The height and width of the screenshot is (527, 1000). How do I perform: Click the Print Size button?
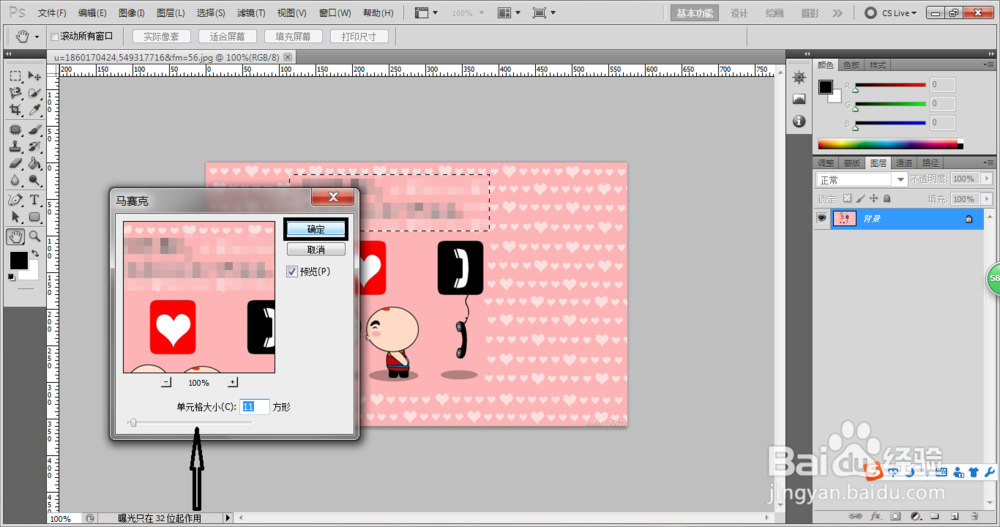359,36
